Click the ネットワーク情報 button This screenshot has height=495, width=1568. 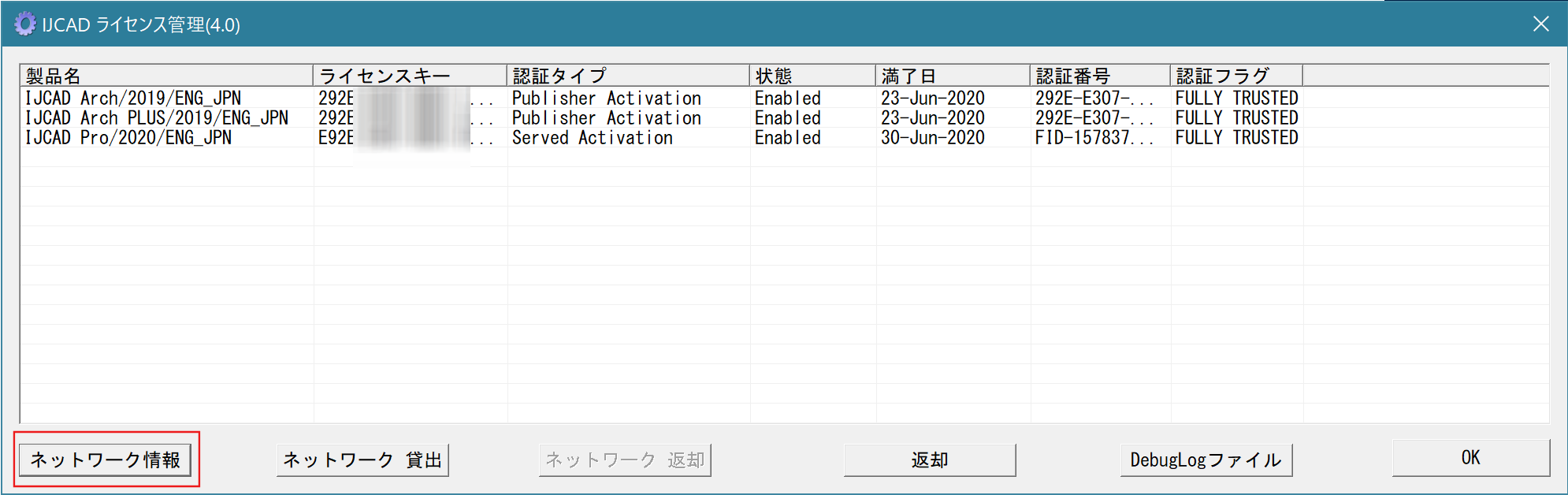click(x=105, y=460)
